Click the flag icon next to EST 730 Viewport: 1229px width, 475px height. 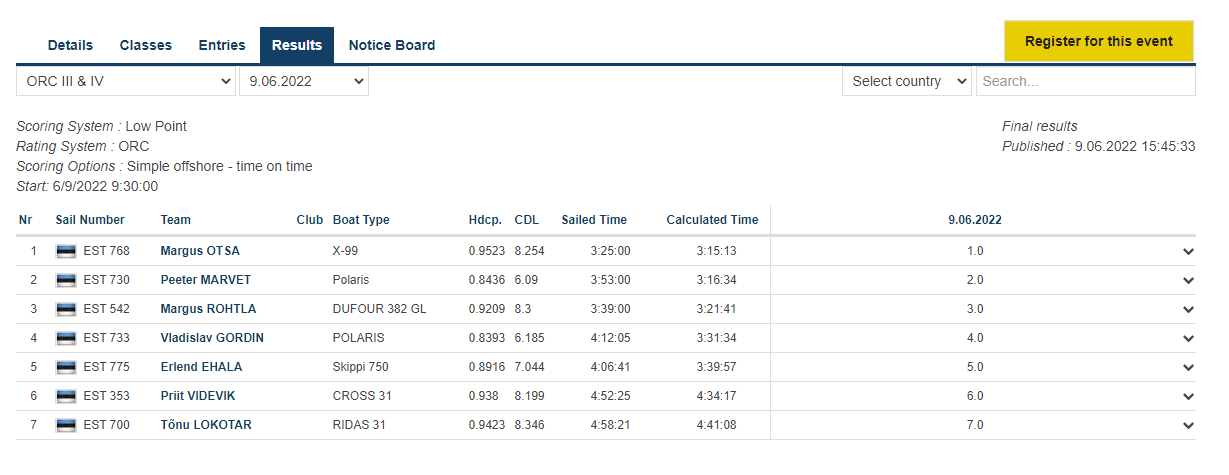click(x=66, y=280)
